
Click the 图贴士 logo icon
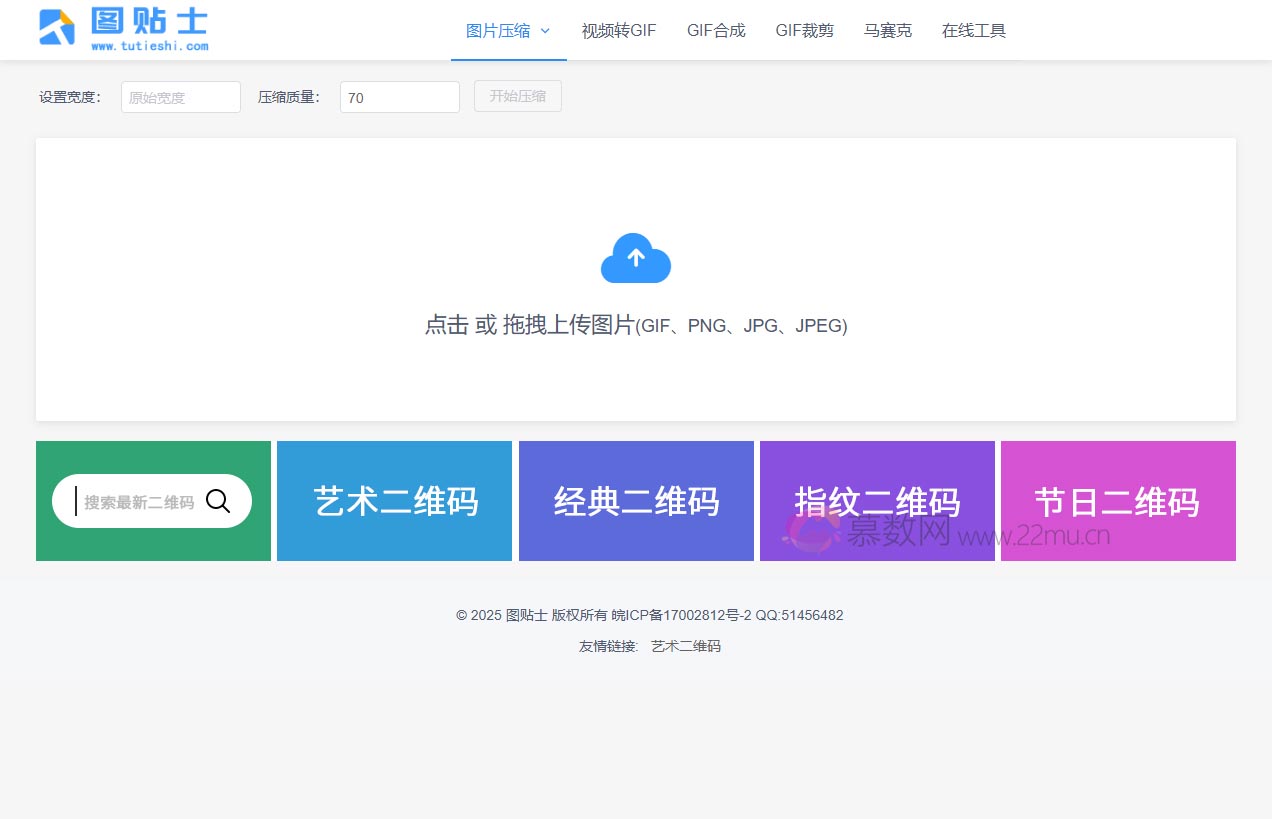(57, 28)
